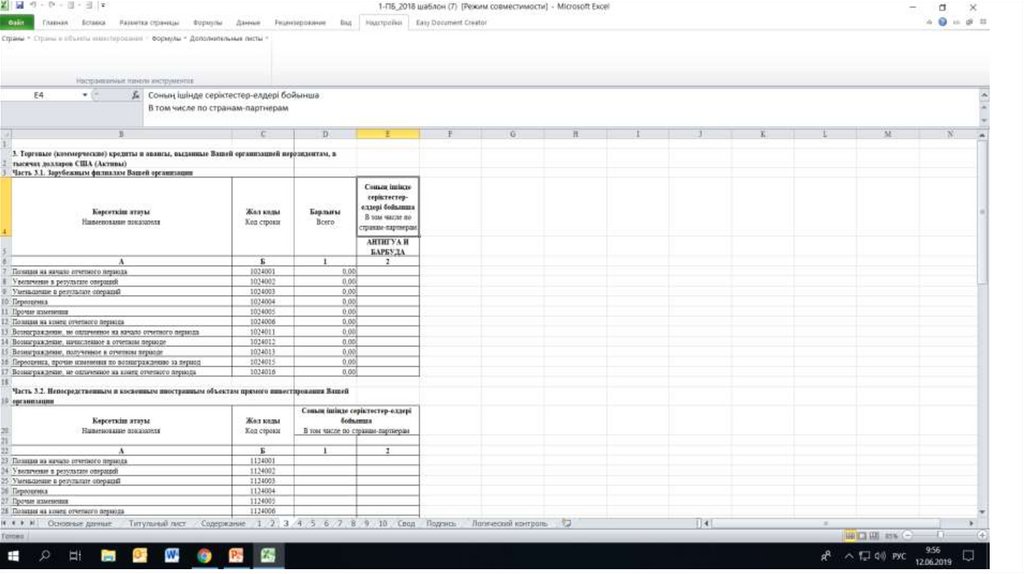
Task: Select the Титульный лист sheet tab
Action: pyautogui.click(x=157, y=523)
